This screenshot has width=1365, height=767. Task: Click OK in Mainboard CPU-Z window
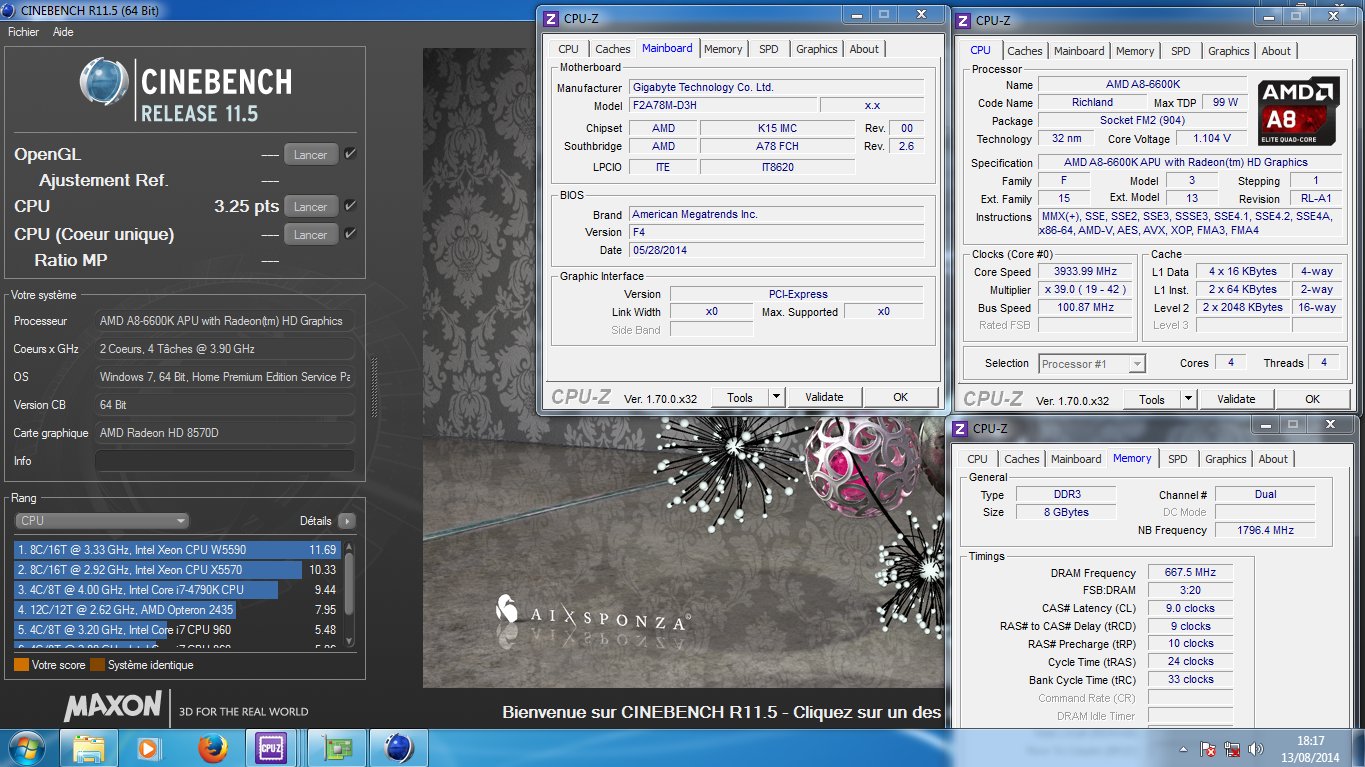pyautogui.click(x=901, y=398)
